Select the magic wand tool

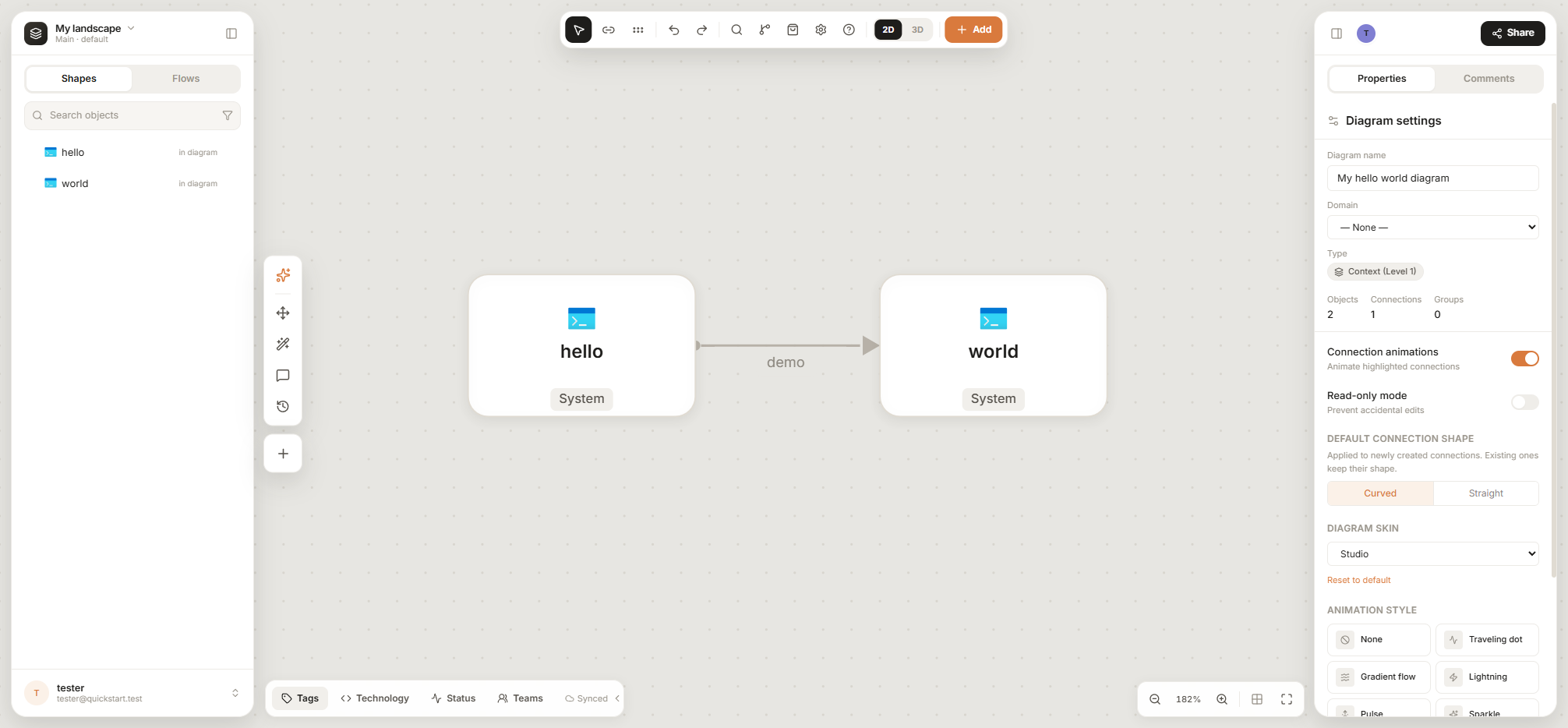(283, 344)
